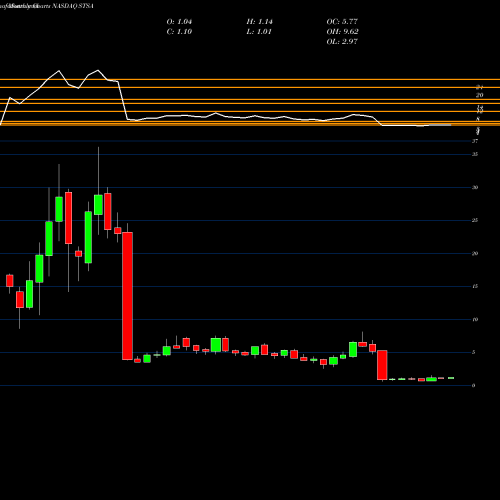Click the '25' price axis label
The width and height of the screenshot is (500, 500).
[475, 220]
